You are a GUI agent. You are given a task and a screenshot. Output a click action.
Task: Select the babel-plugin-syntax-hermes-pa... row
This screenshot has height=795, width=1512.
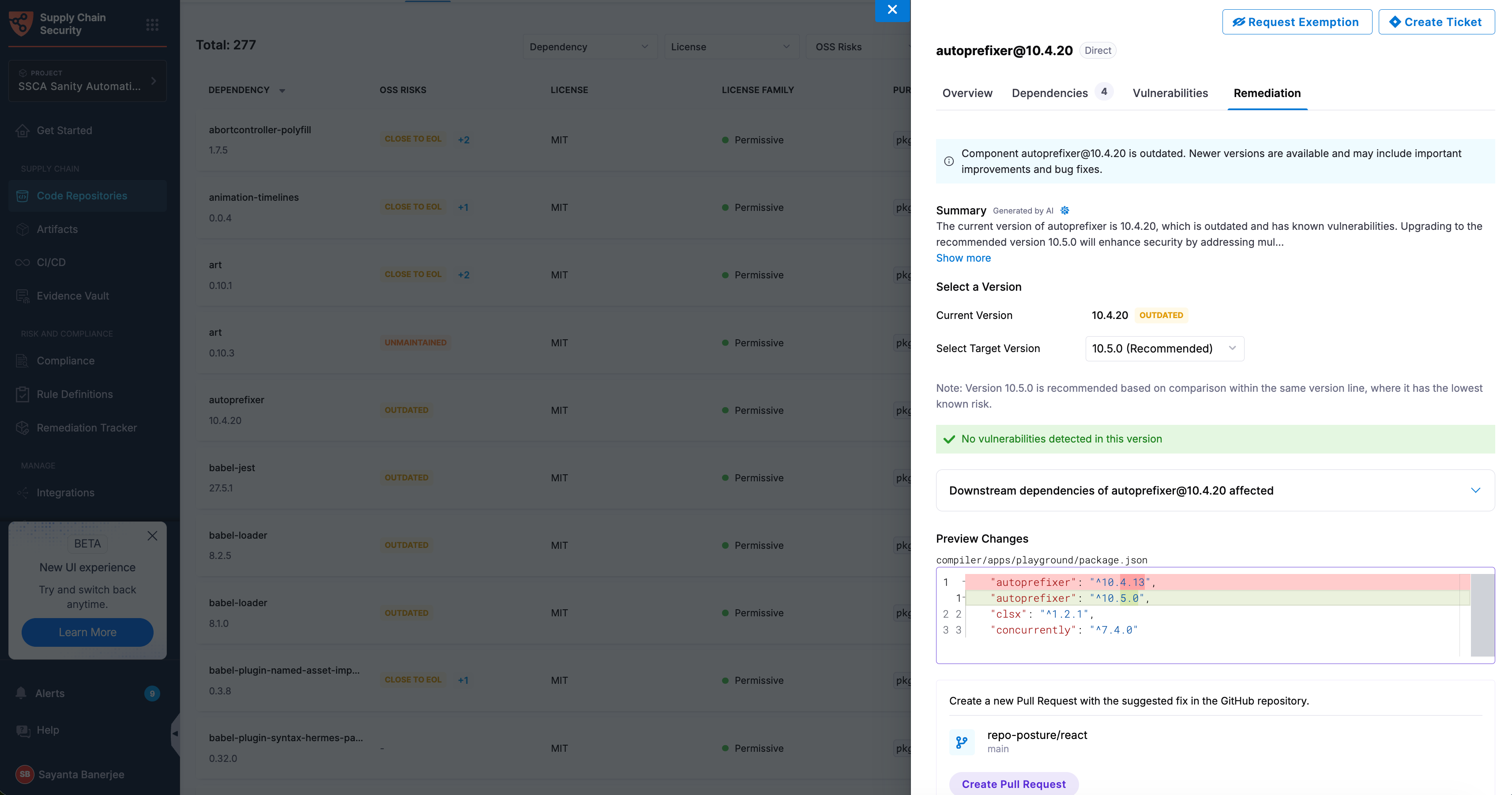click(553, 748)
